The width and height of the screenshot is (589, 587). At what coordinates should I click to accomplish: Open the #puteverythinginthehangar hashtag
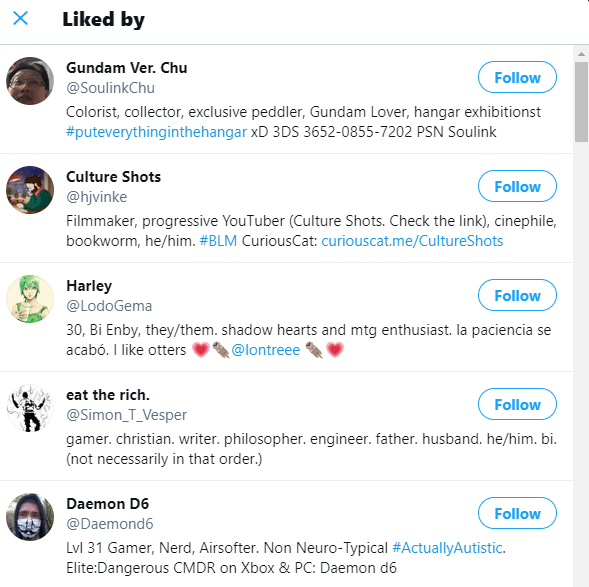point(156,132)
